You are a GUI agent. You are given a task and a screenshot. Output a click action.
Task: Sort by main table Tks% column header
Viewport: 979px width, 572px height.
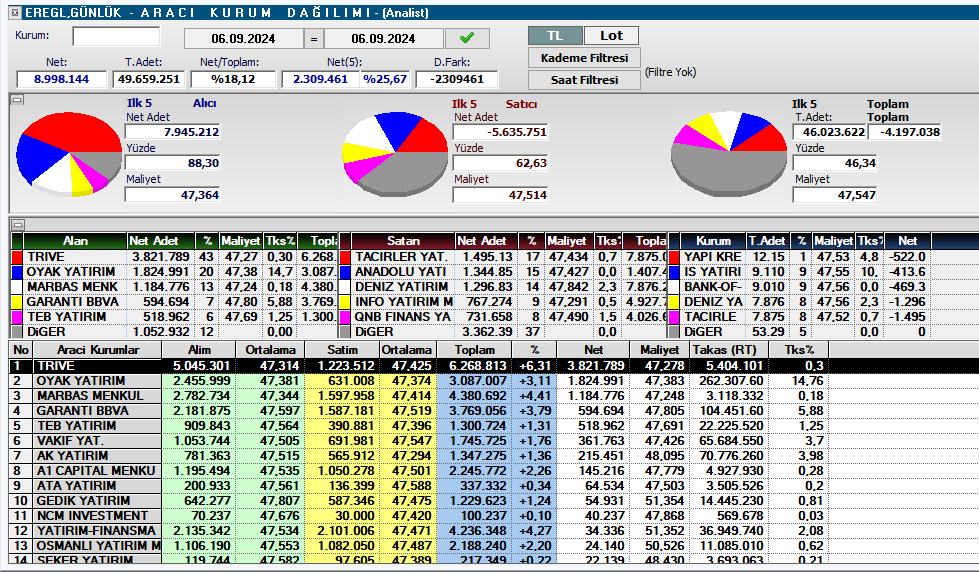coord(799,350)
